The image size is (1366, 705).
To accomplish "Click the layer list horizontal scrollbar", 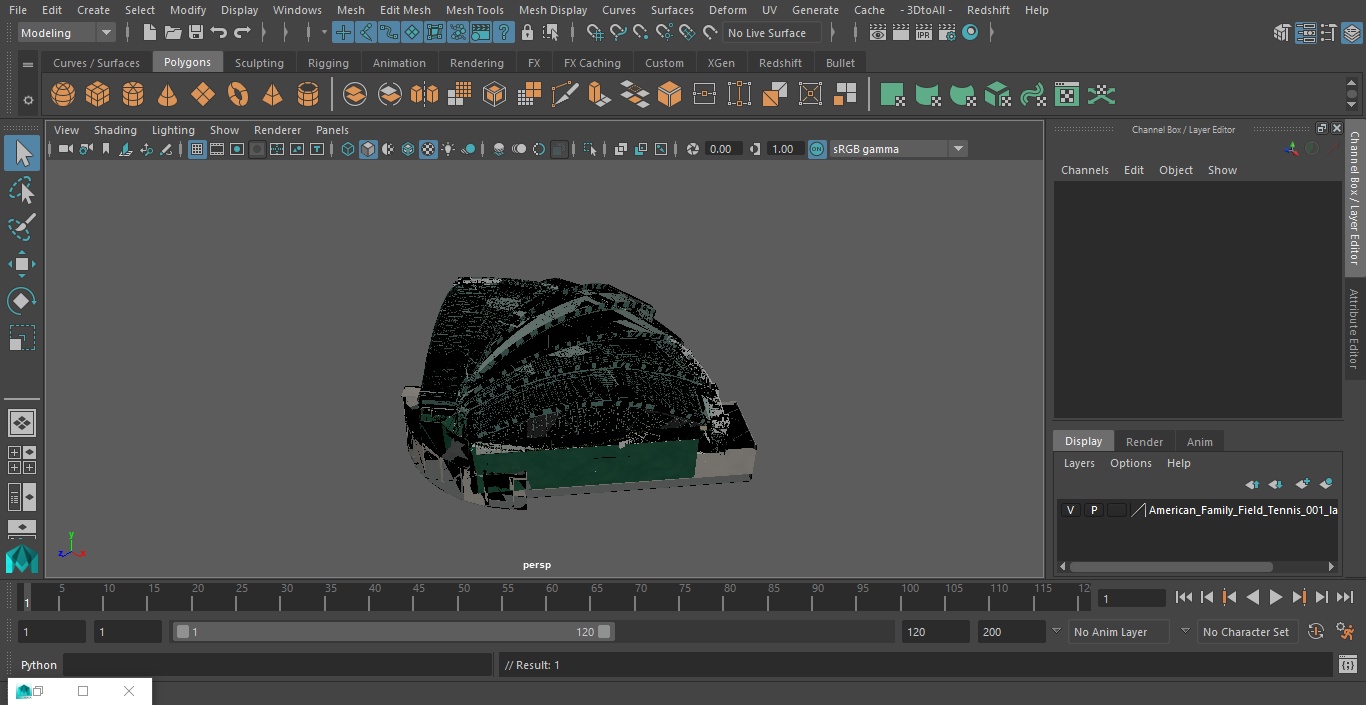I will pos(1170,566).
